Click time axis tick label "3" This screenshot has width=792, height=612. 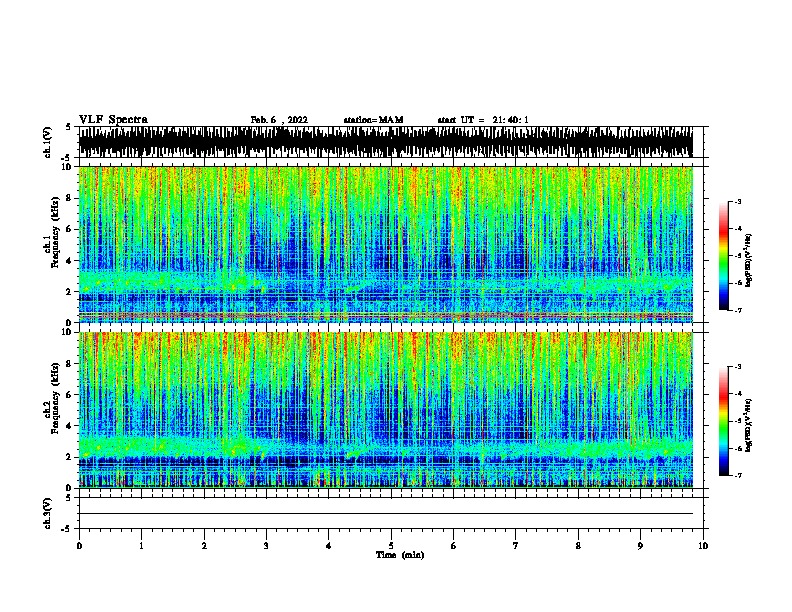[x=266, y=546]
